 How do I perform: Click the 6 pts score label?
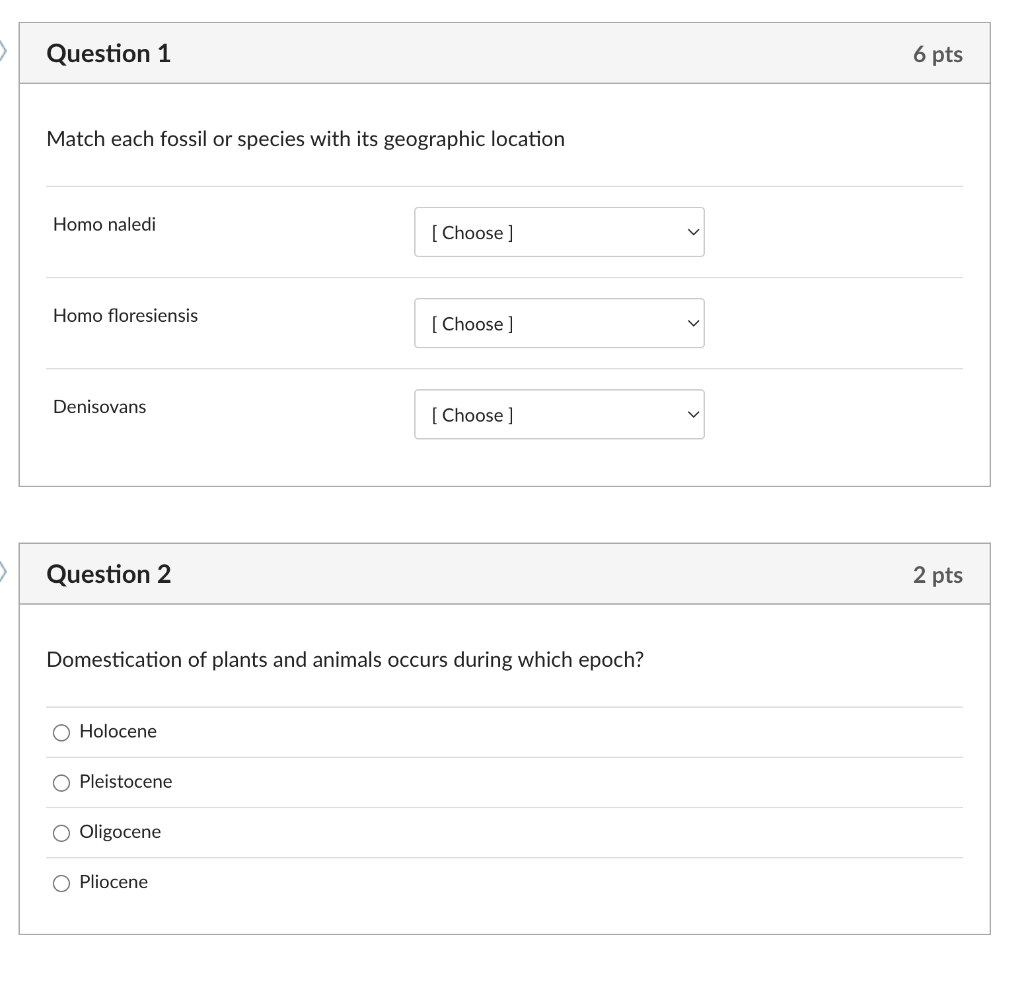point(937,54)
